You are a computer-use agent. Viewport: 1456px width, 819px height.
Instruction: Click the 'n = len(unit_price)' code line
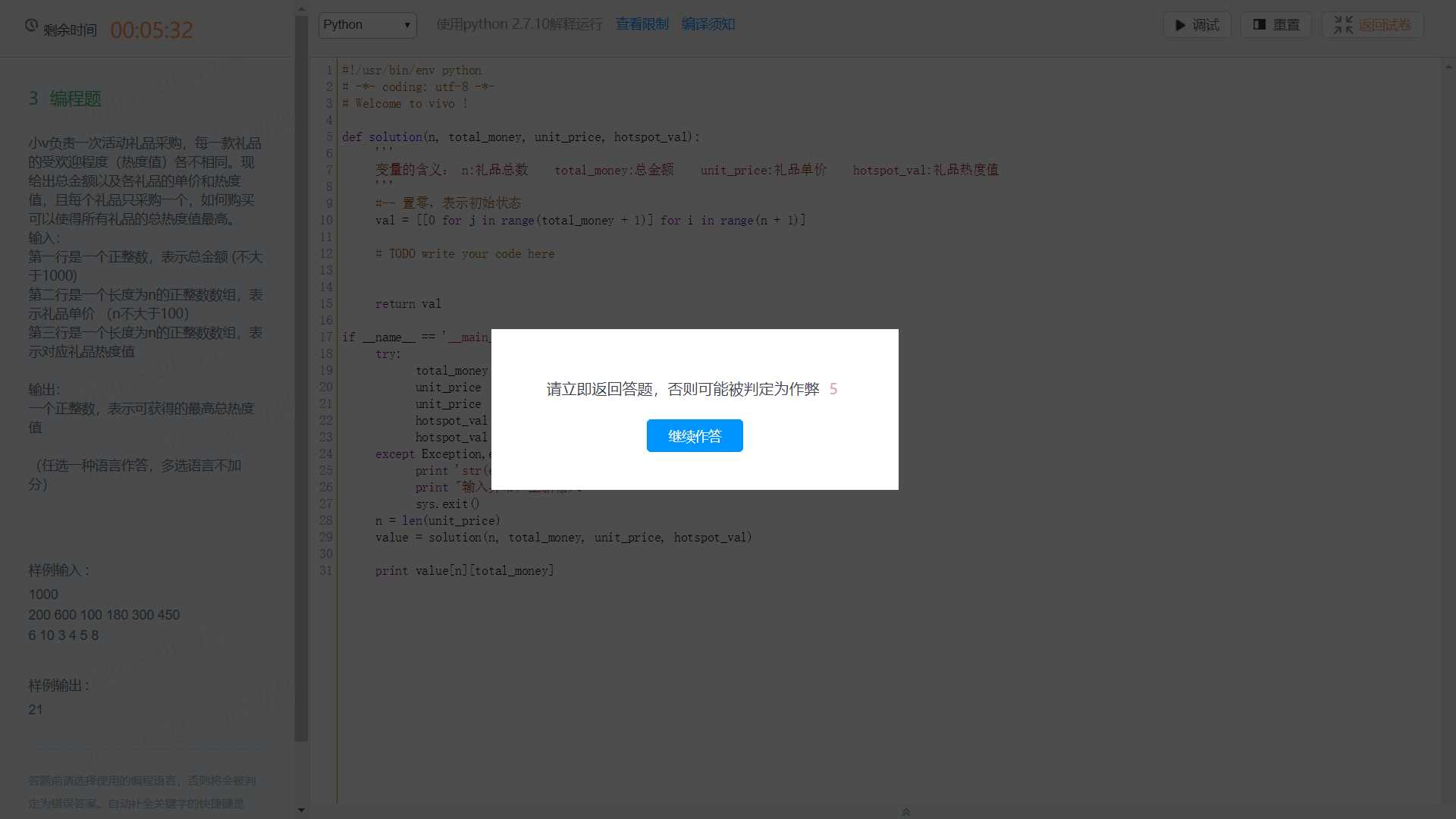(438, 521)
